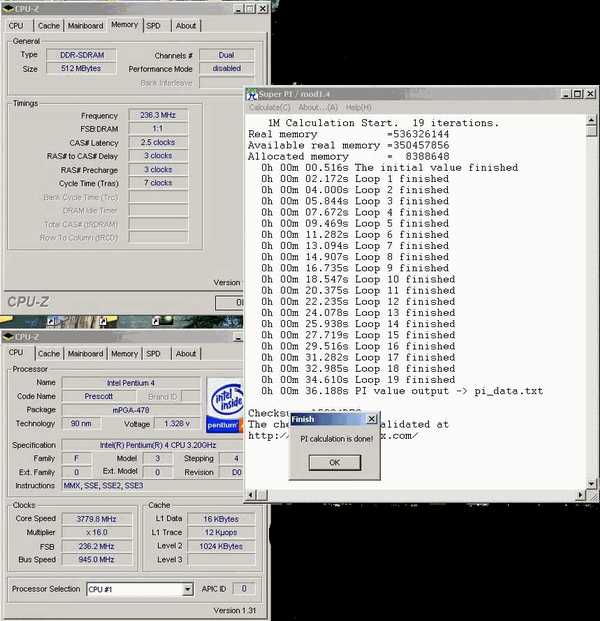Click the MMX, SSE, SSE2, SSE3 instructions field
The image size is (600, 621).
pos(152,486)
